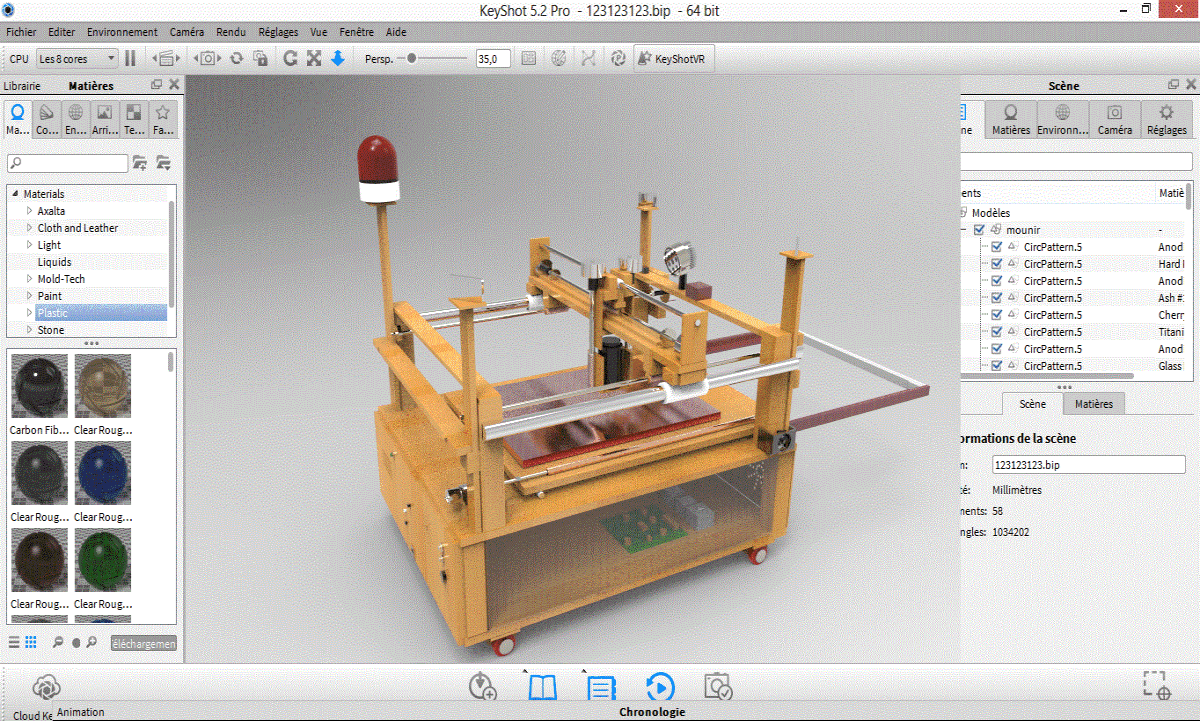Open the CPU cores dropdown
The image size is (1200, 721).
[x=76, y=59]
